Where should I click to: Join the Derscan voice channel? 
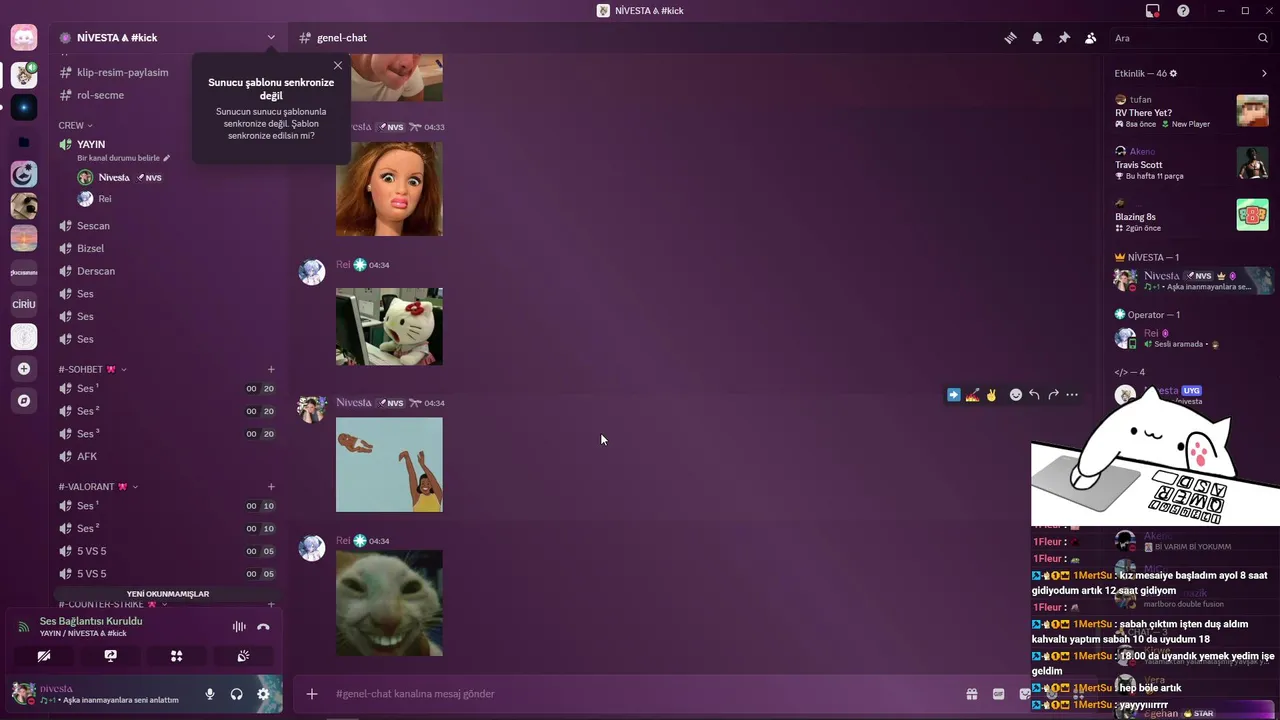[96, 271]
